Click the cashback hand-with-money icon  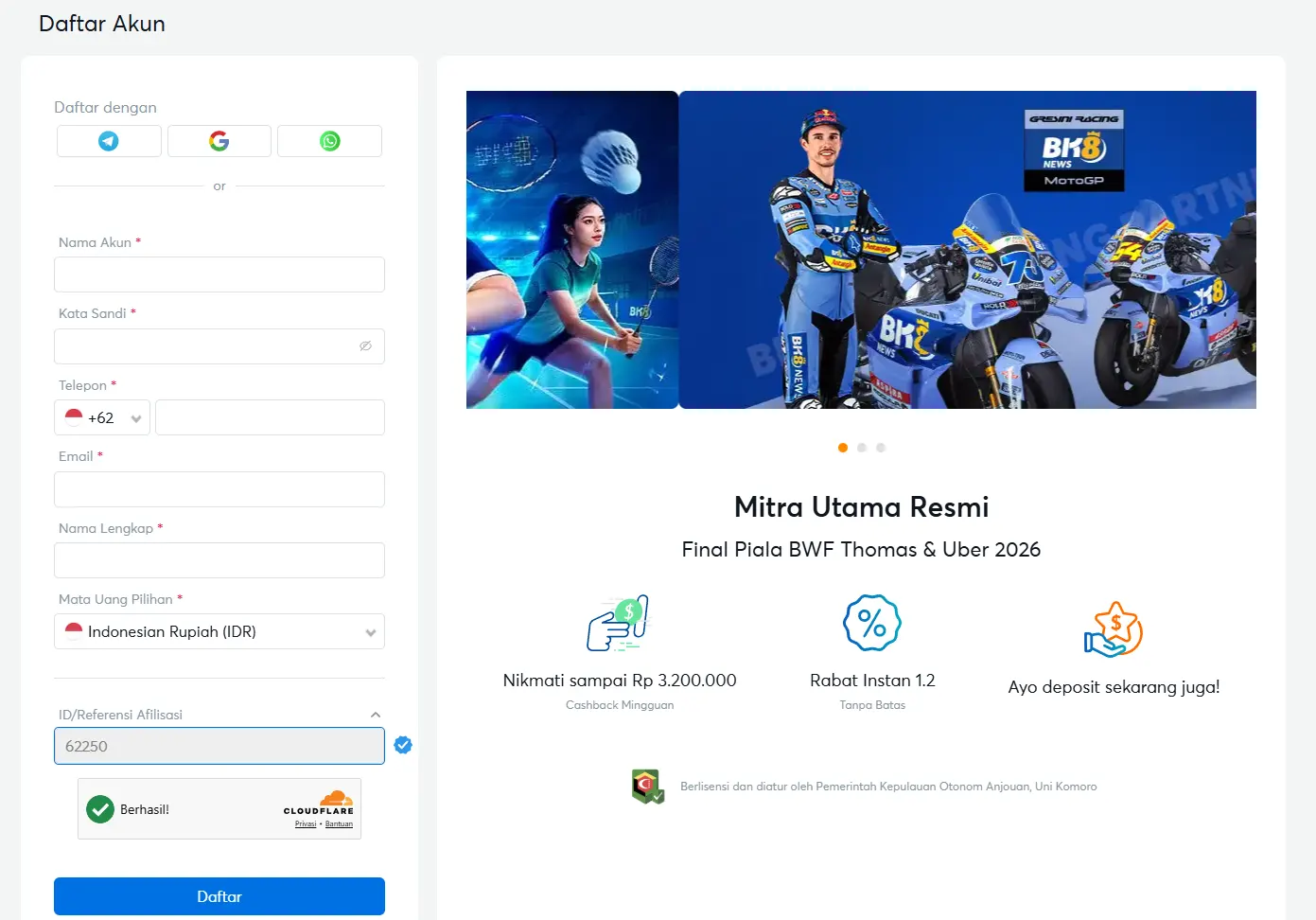click(x=619, y=623)
